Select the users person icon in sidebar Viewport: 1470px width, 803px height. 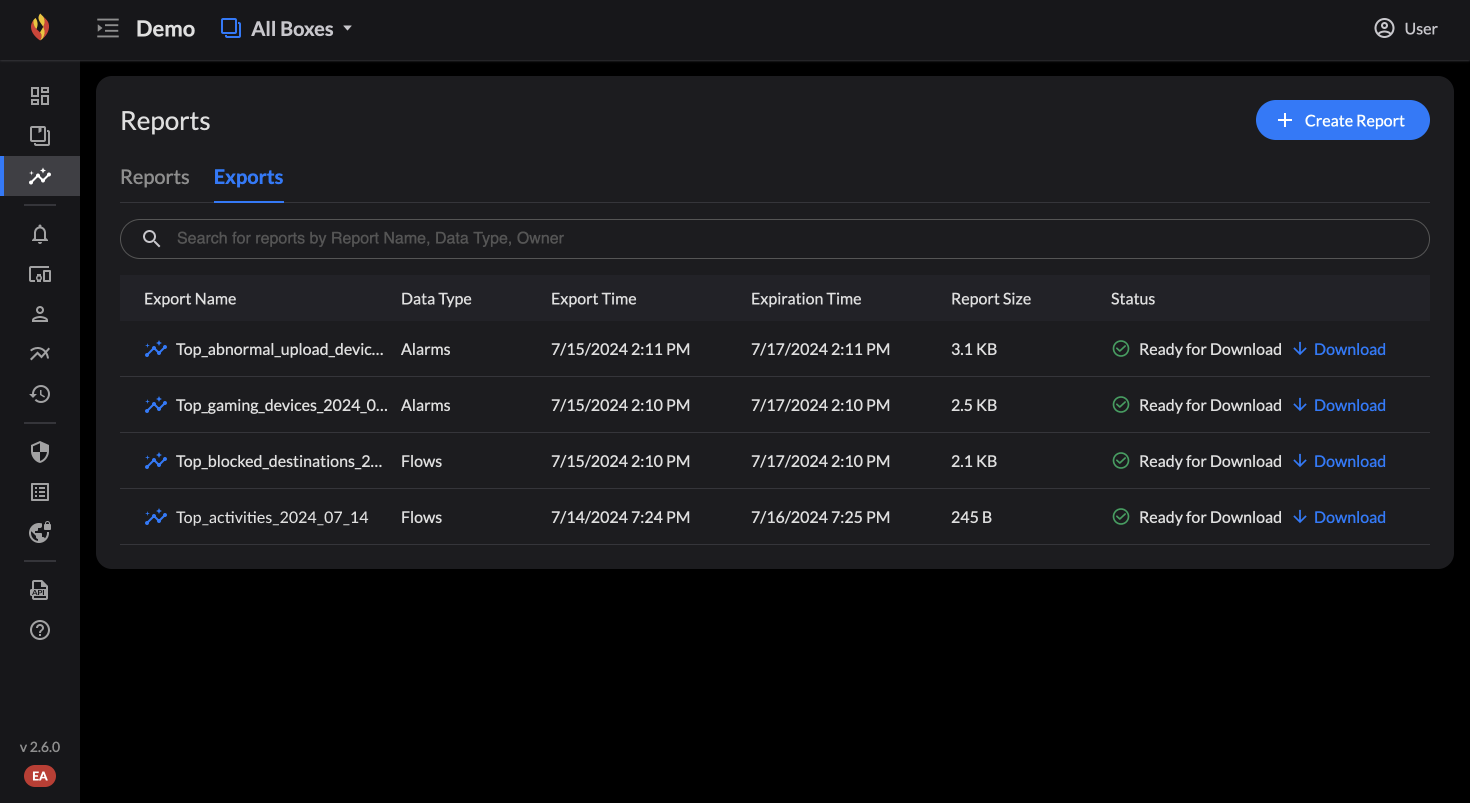tap(40, 314)
